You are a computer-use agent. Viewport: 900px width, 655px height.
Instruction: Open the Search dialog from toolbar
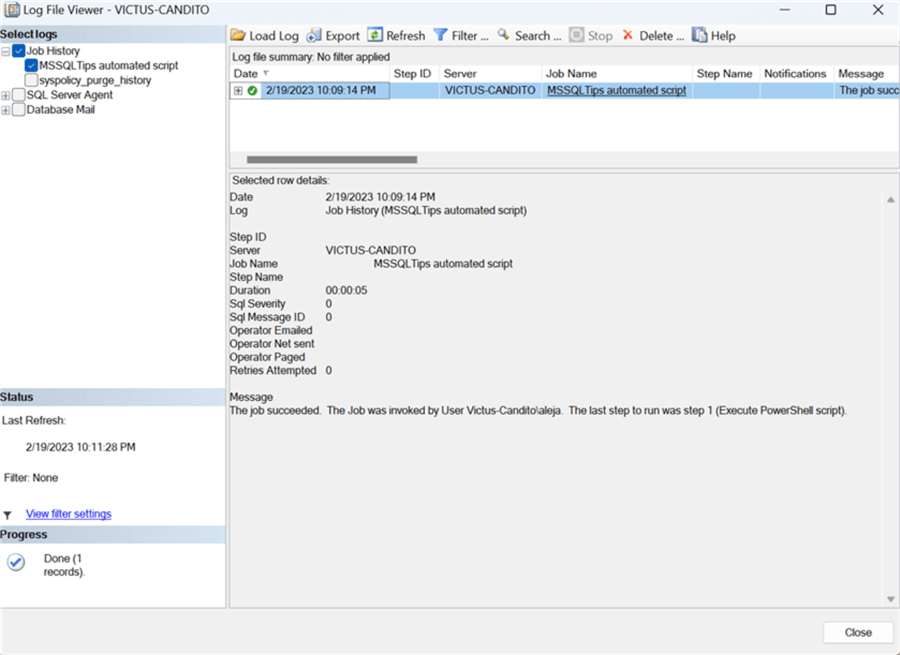click(x=529, y=36)
